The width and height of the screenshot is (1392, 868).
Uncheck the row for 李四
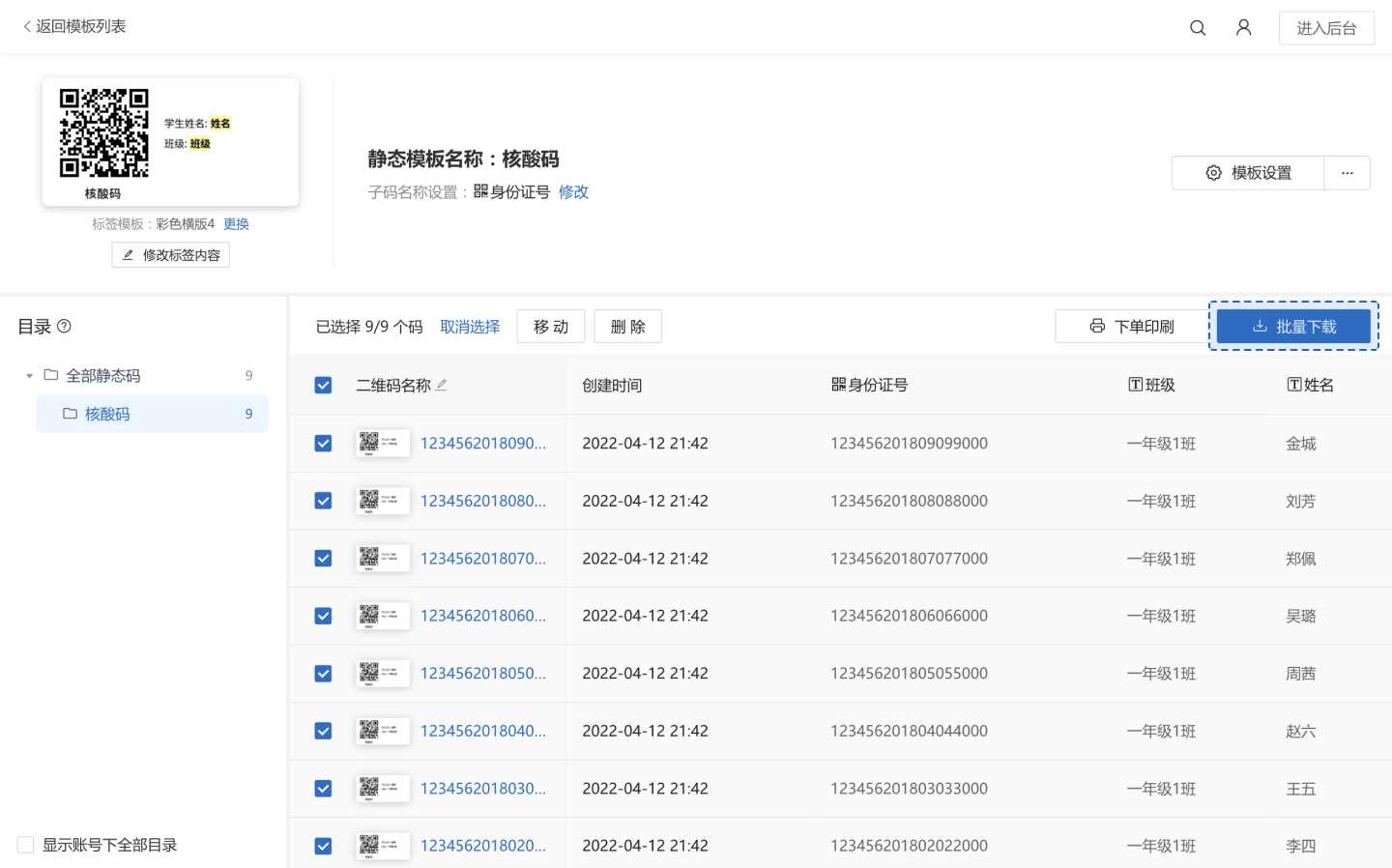pos(324,846)
